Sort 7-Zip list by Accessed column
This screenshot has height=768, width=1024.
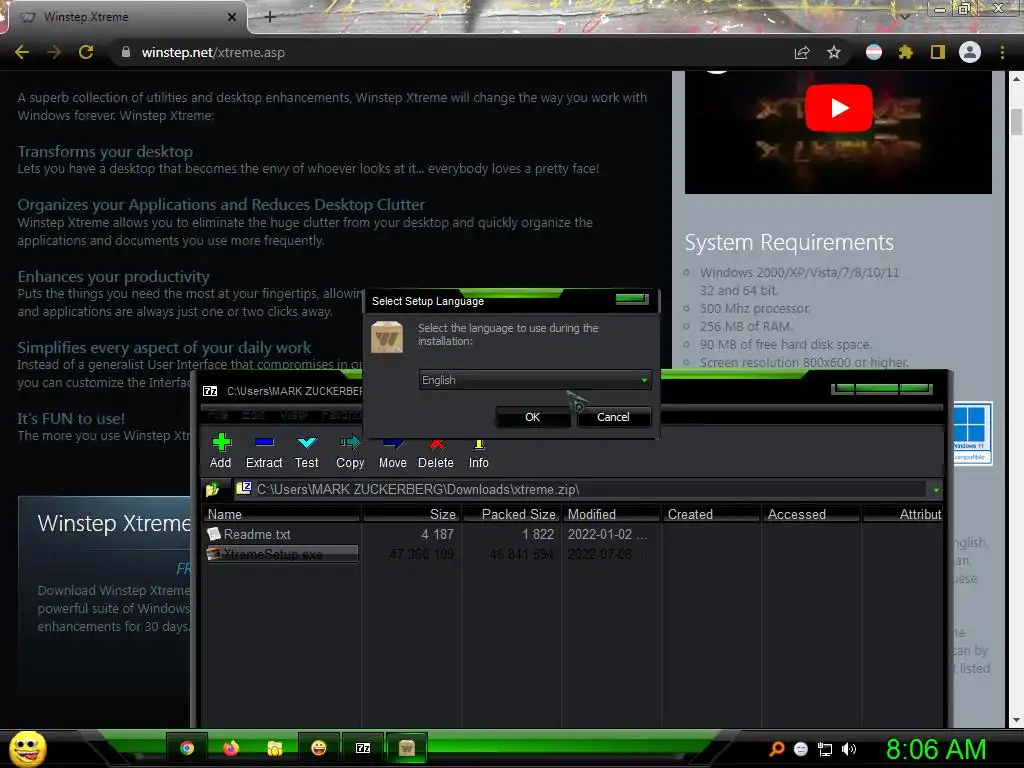(810, 514)
